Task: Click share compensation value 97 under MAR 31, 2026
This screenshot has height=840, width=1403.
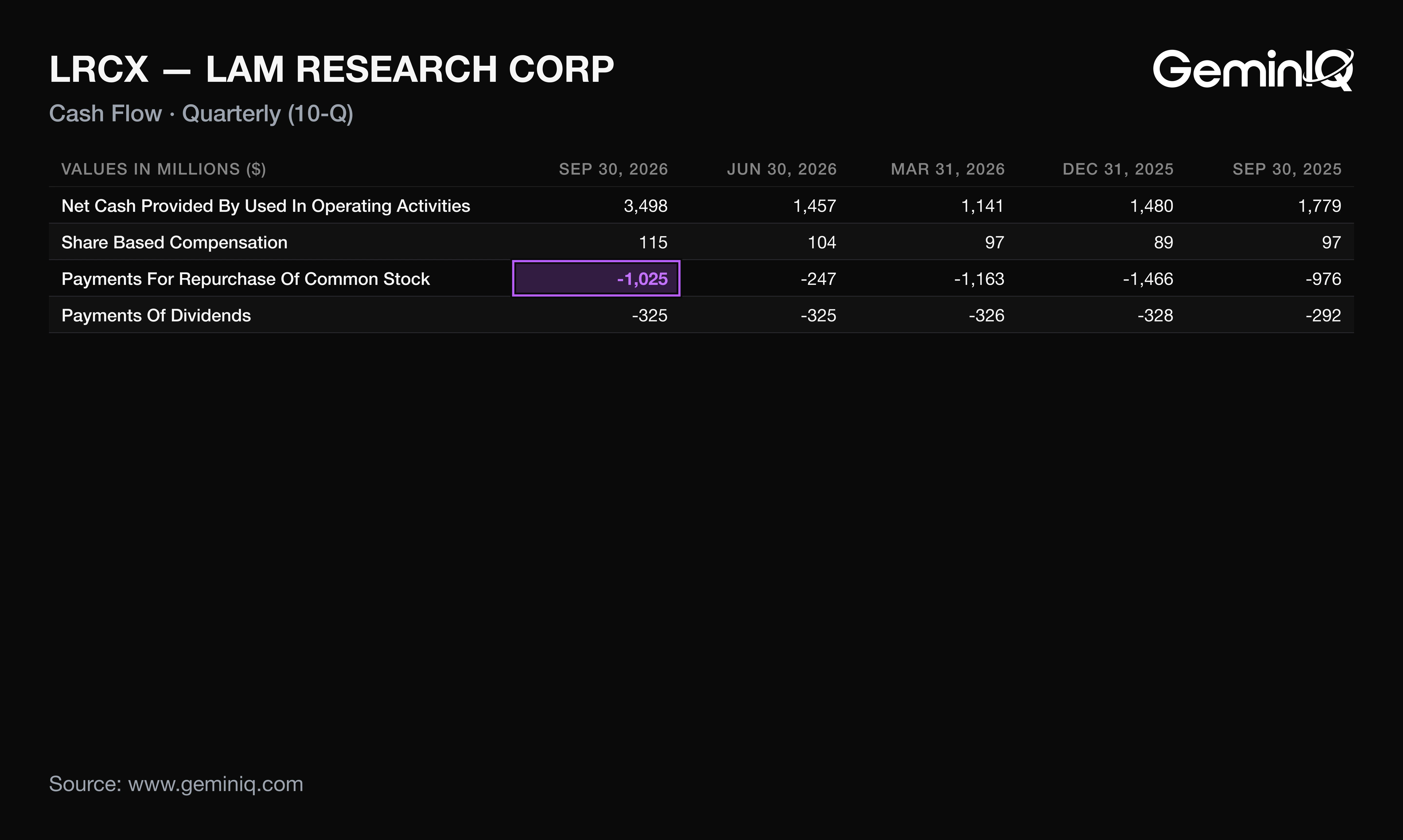Action: [994, 242]
